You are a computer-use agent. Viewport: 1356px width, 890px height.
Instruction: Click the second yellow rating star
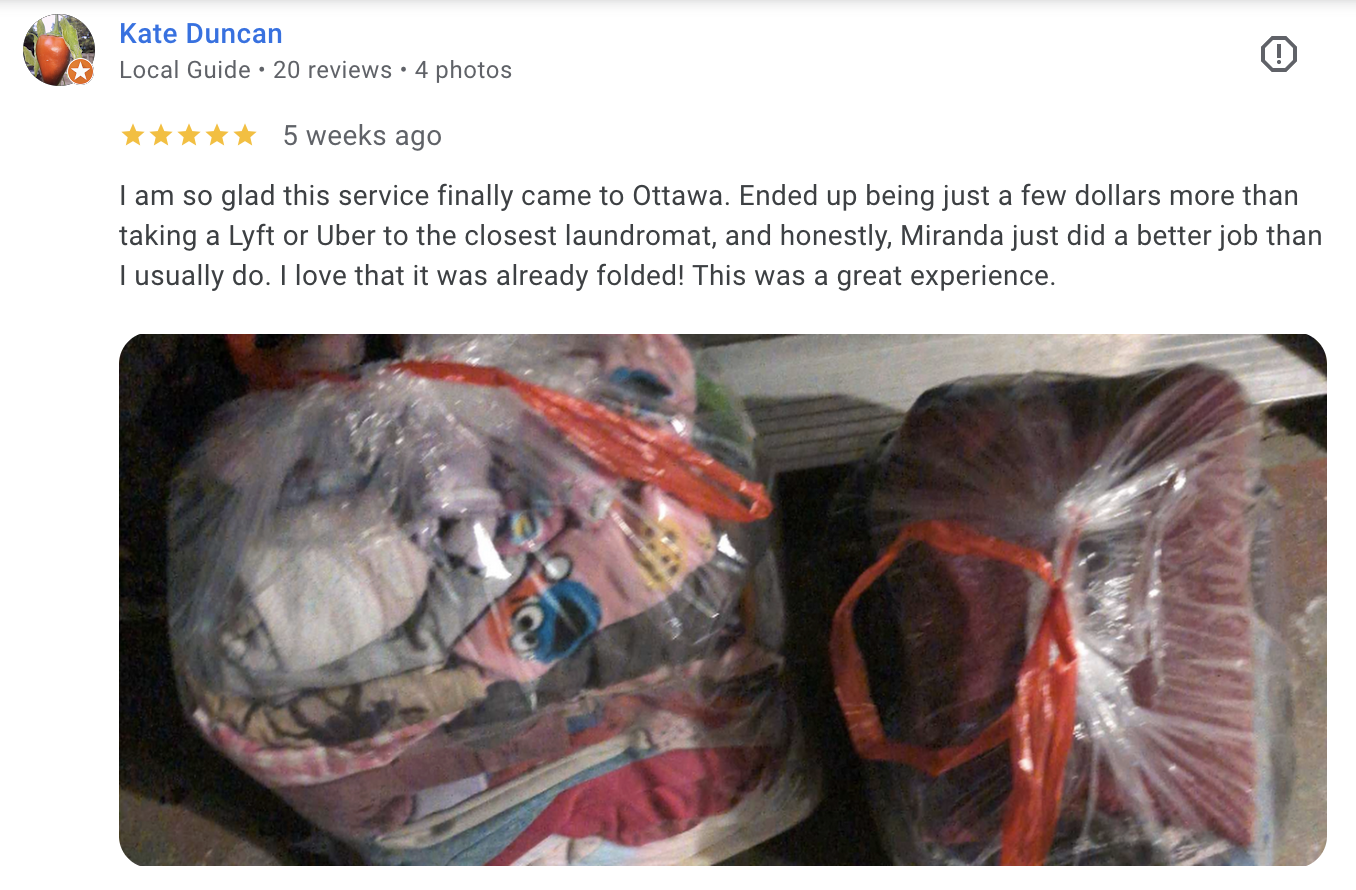pos(161,135)
